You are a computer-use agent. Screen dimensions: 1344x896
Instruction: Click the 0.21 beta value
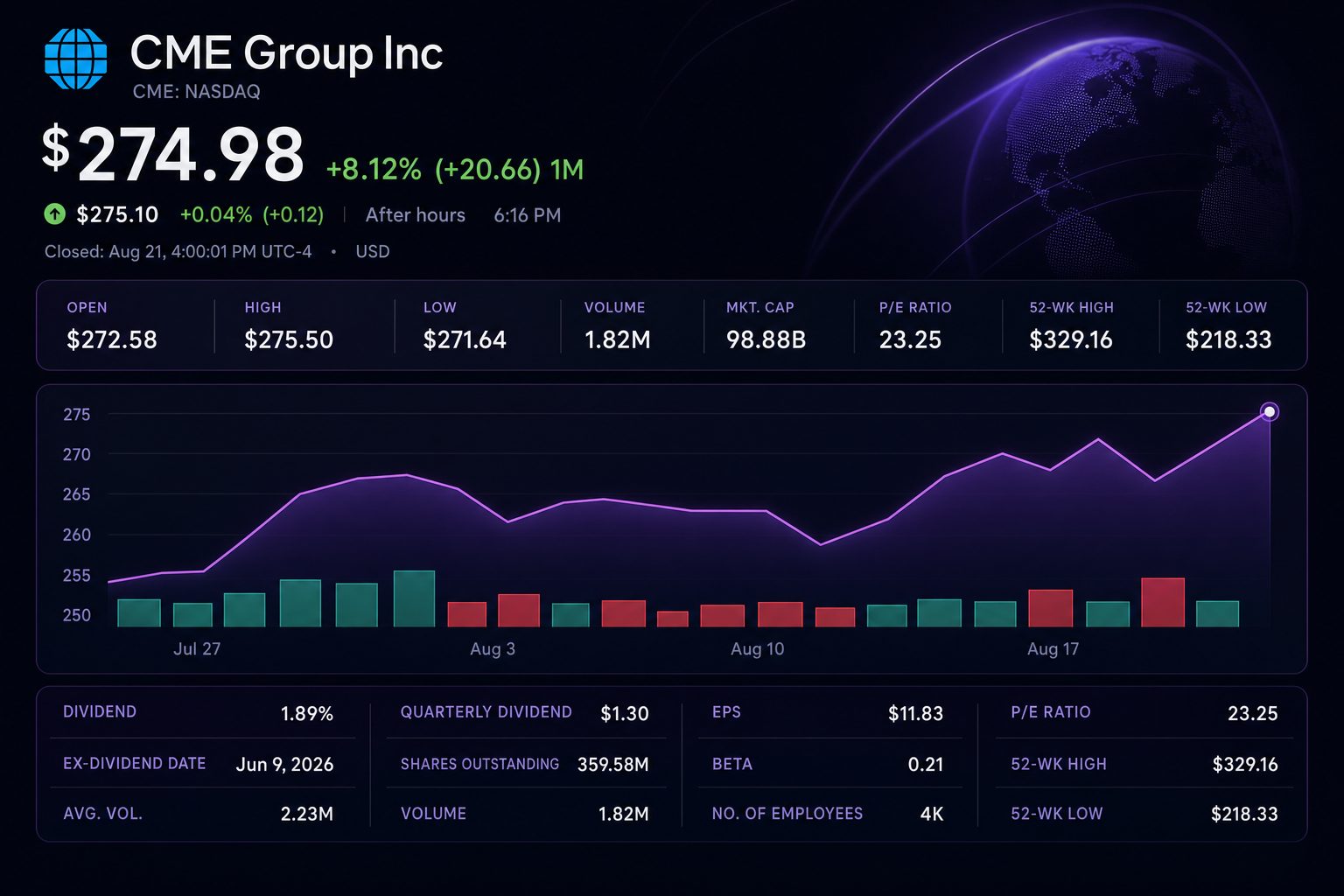click(x=926, y=765)
